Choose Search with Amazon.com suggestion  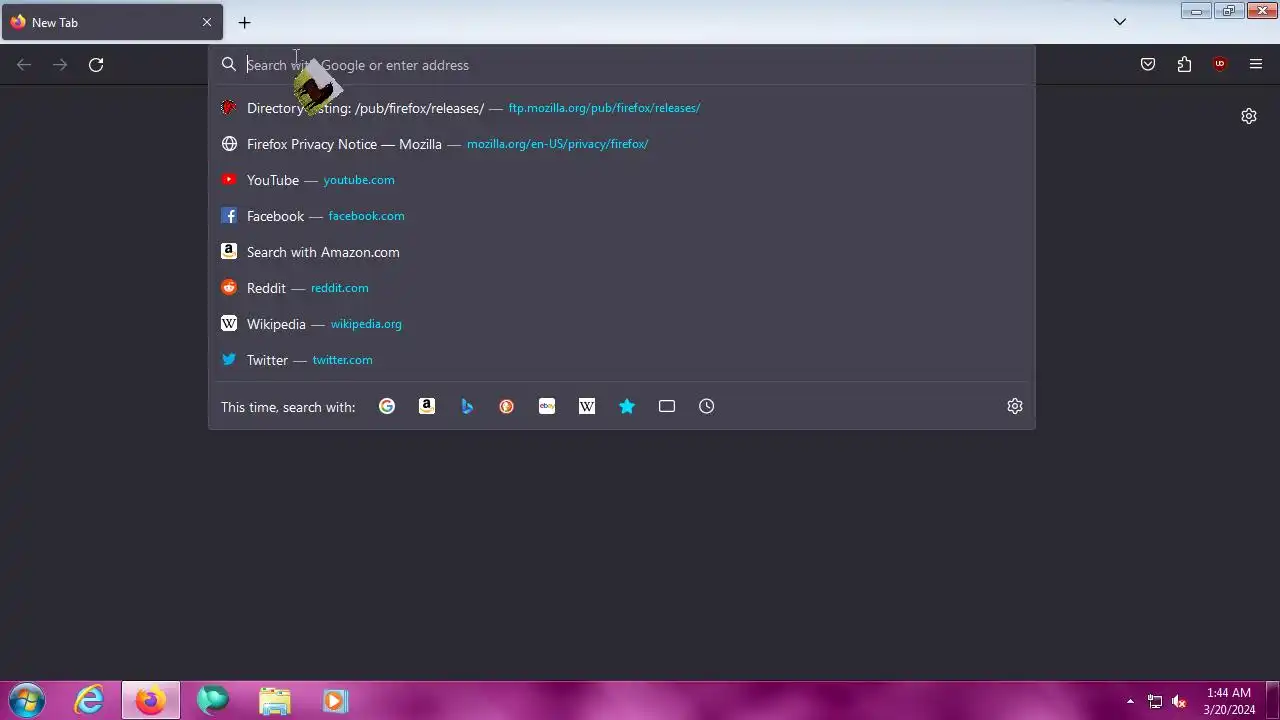tap(621, 252)
